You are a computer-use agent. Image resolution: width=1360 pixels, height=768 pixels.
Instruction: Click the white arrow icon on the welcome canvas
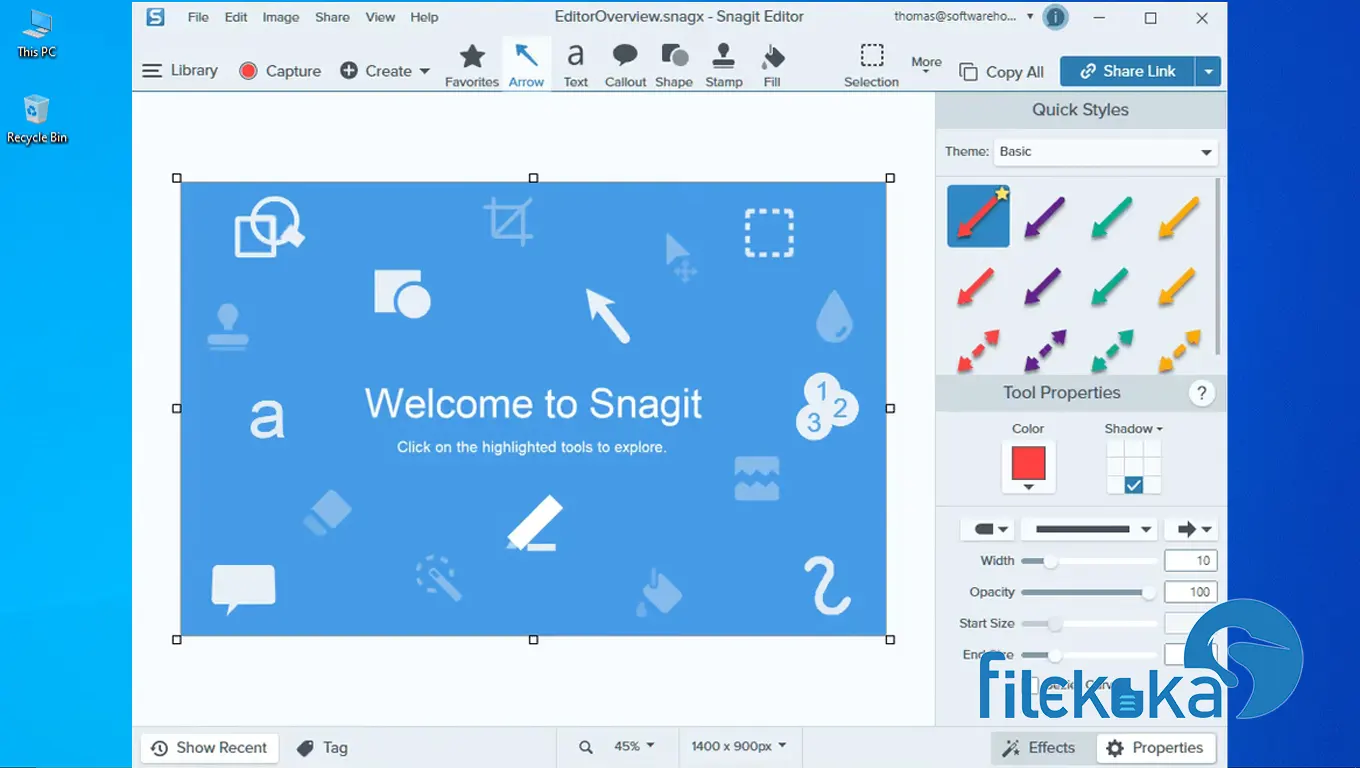coord(607,315)
